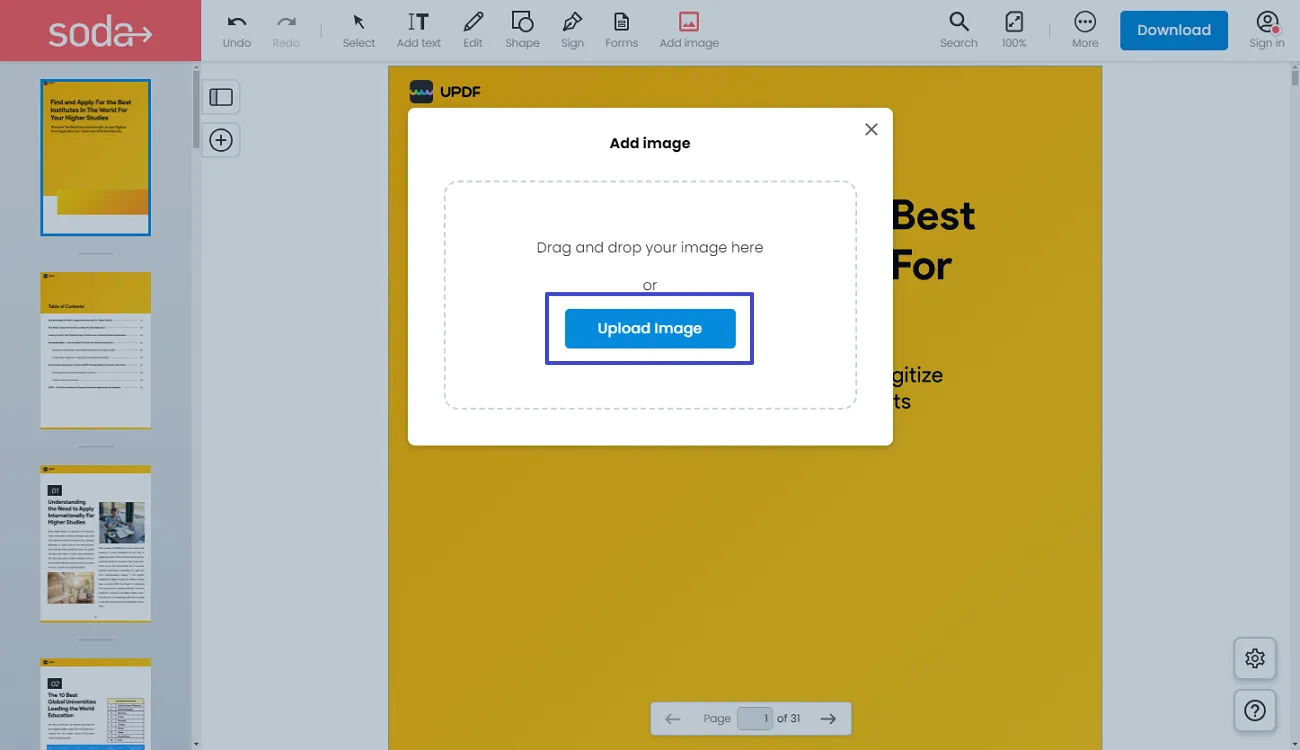Download the PDF document
Image resolution: width=1300 pixels, height=750 pixels.
1174,30
